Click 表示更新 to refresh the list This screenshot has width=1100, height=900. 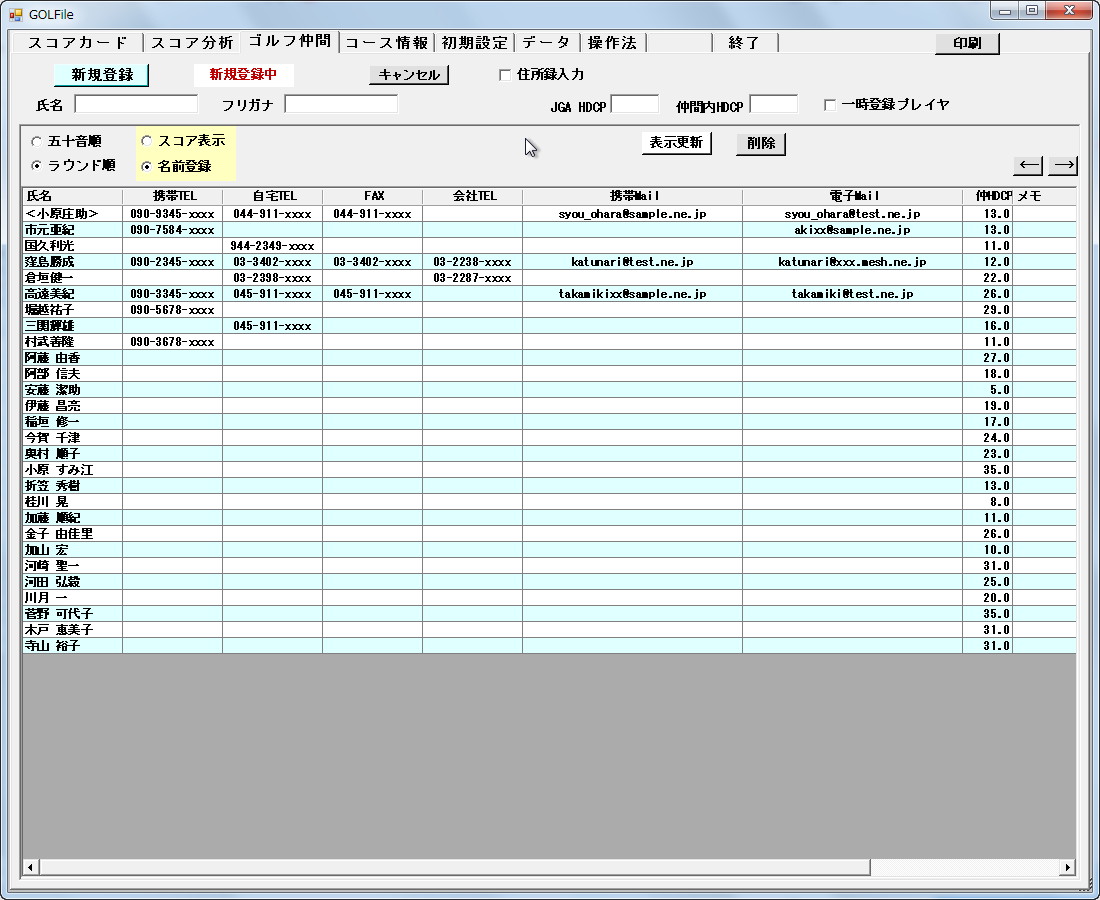point(676,142)
